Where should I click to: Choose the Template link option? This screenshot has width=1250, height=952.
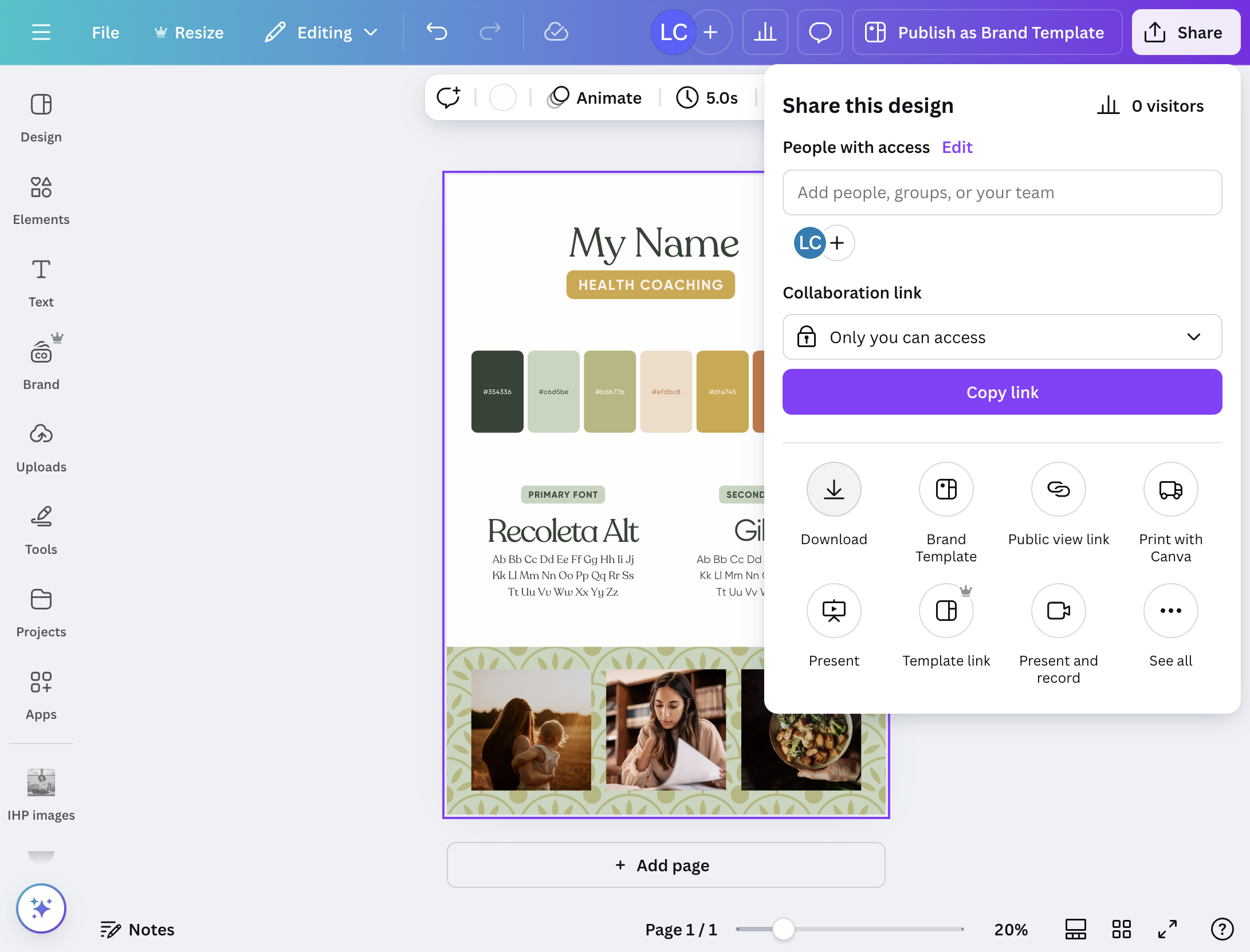pos(946,611)
